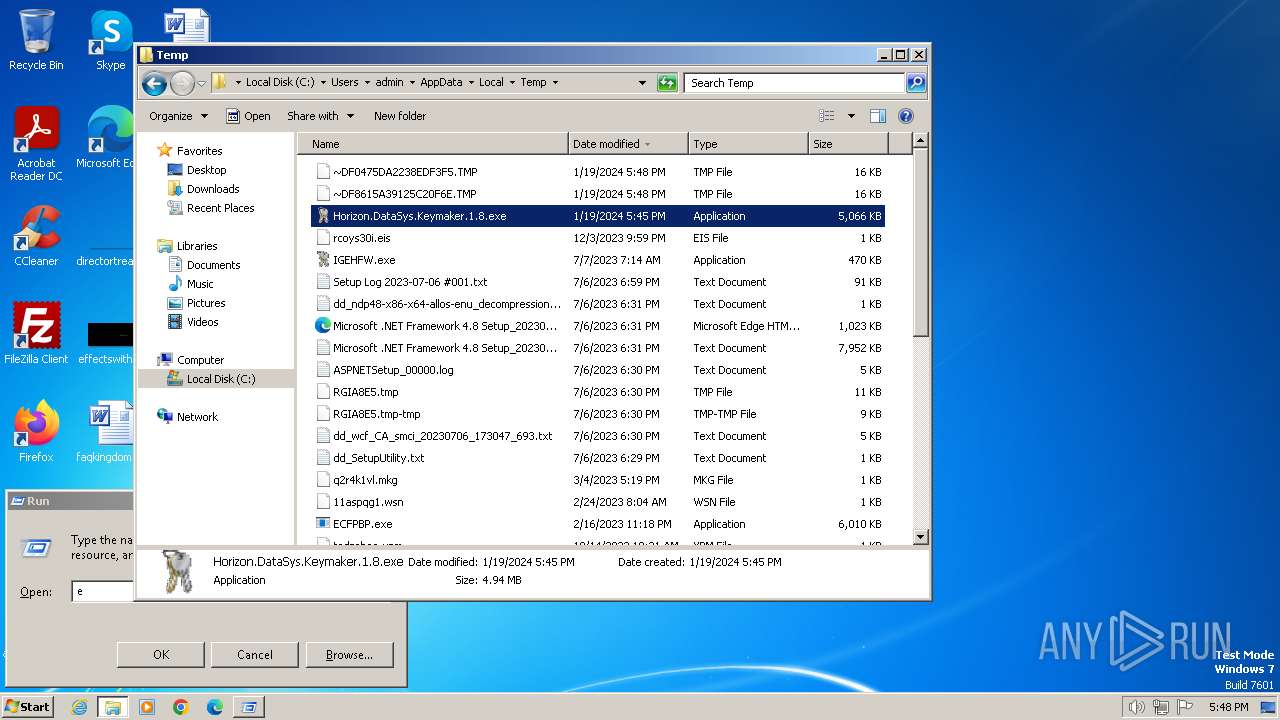Click the Open text field in Run
The width and height of the screenshot is (1280, 720).
pyautogui.click(x=104, y=592)
